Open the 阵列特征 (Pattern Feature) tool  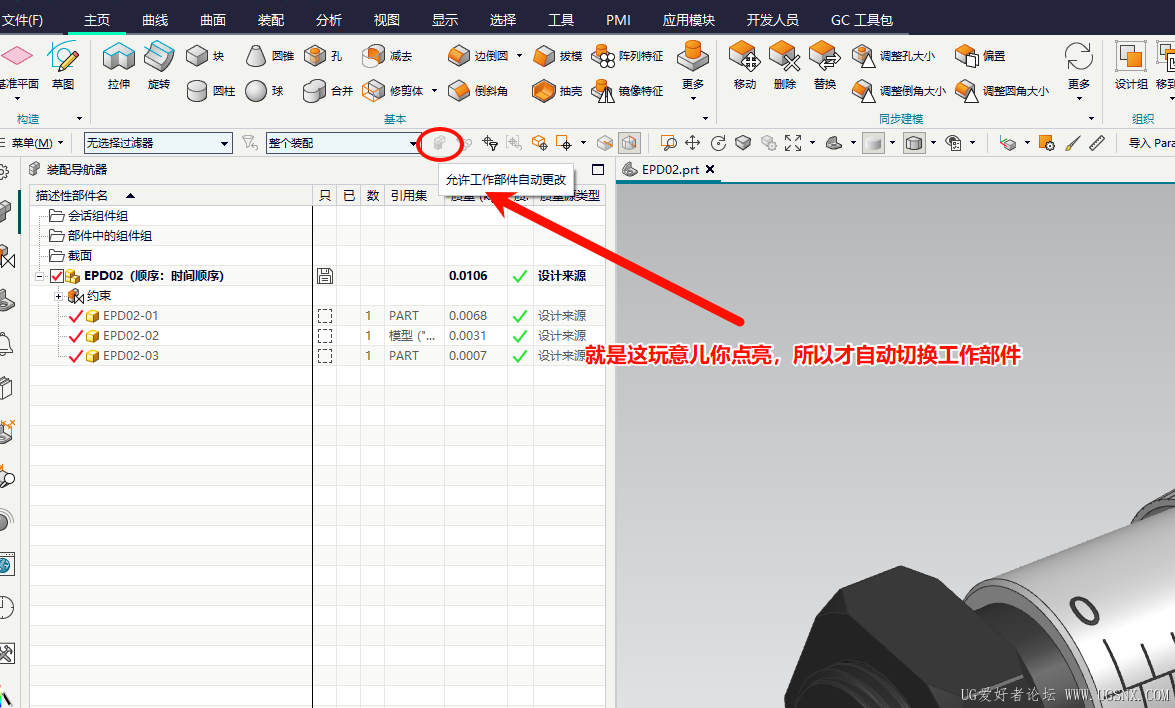pos(627,55)
